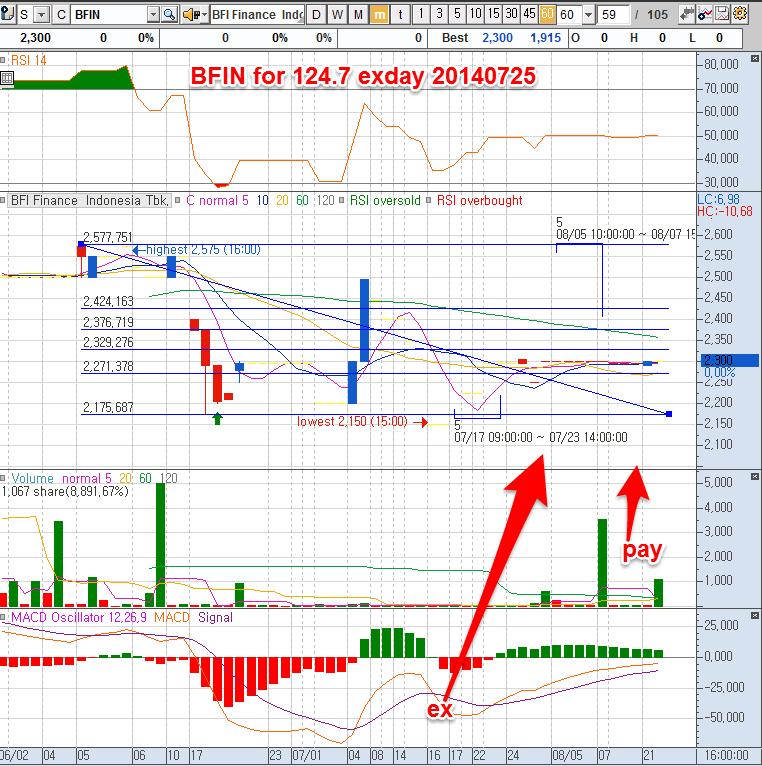The height and width of the screenshot is (766, 762).
Task: Click the bar count field showing 59
Action: tap(614, 15)
